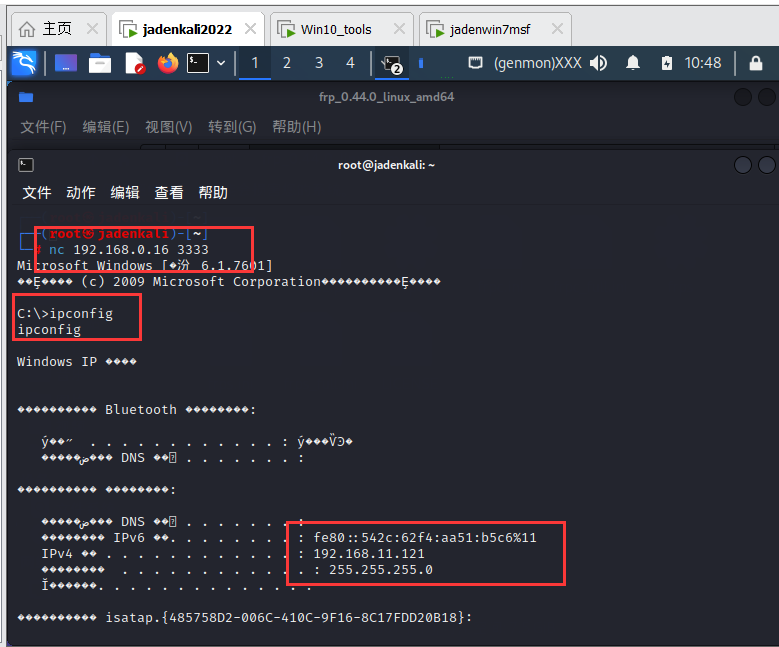
Task: Mute audio via the speaker icon
Action: [599, 63]
